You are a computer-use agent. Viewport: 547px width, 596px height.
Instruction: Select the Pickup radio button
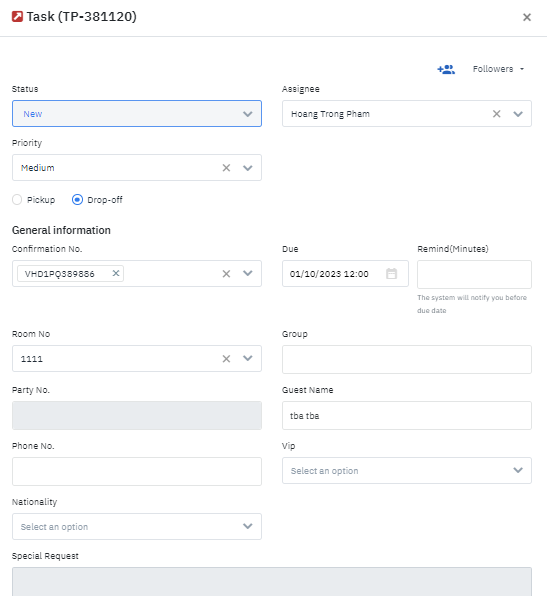click(17, 200)
